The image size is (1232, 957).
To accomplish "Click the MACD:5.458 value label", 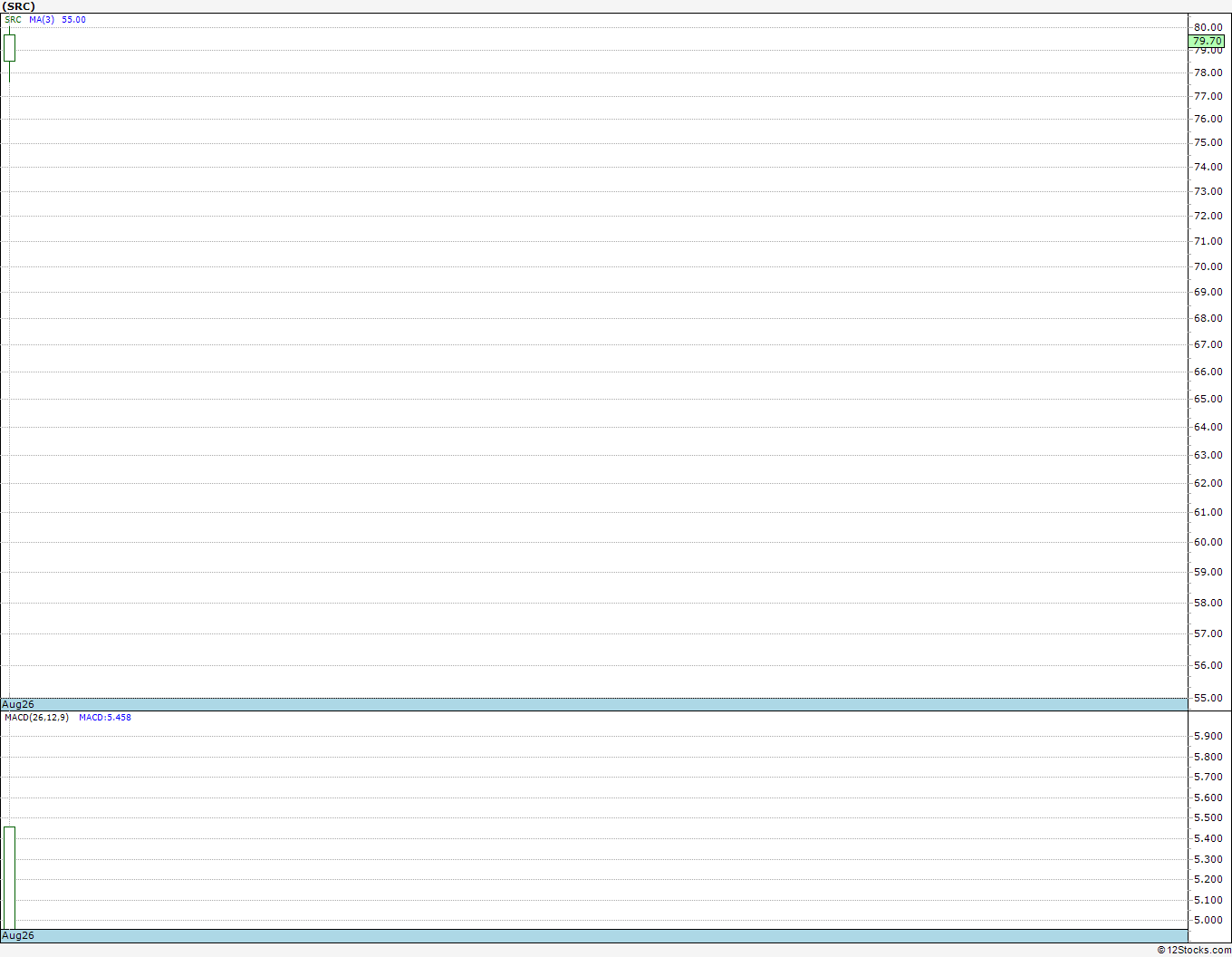I will [105, 718].
